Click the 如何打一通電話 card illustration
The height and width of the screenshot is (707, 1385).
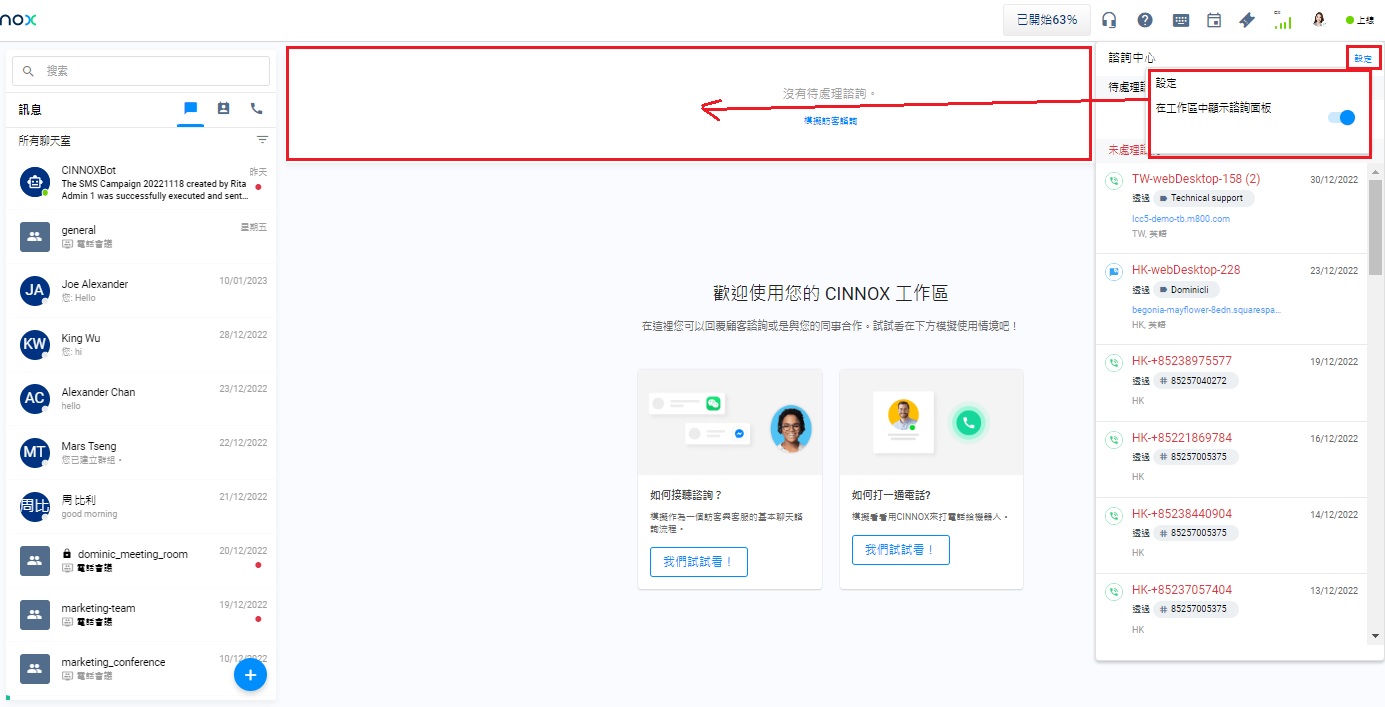point(931,422)
